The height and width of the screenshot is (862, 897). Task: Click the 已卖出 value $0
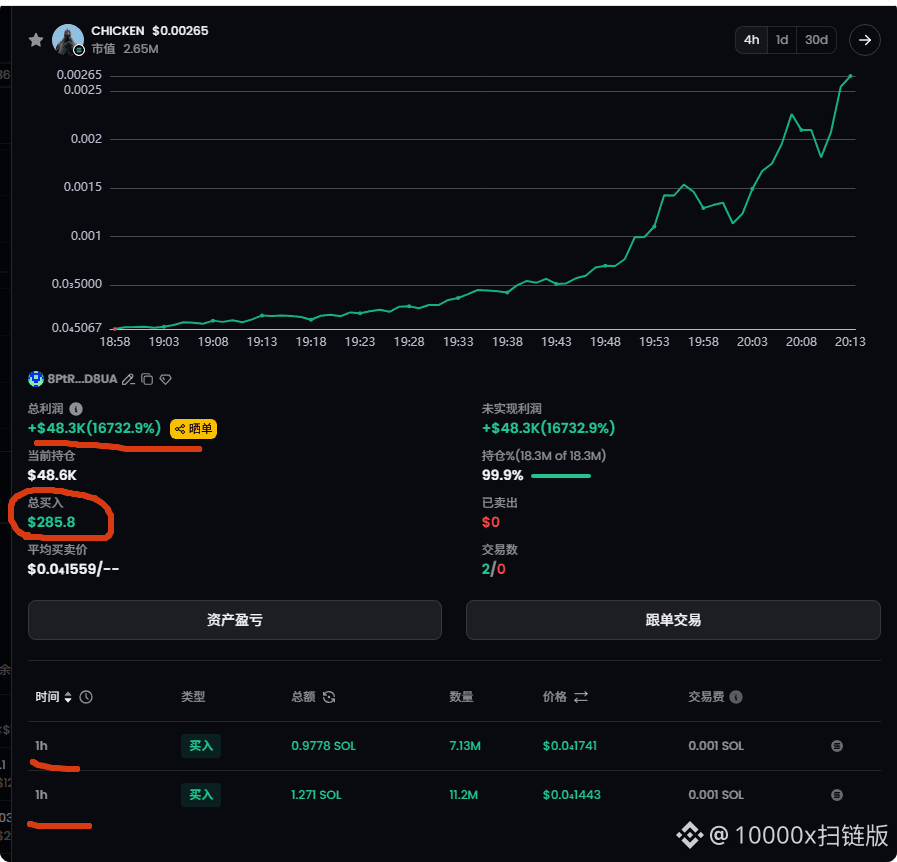(491, 522)
